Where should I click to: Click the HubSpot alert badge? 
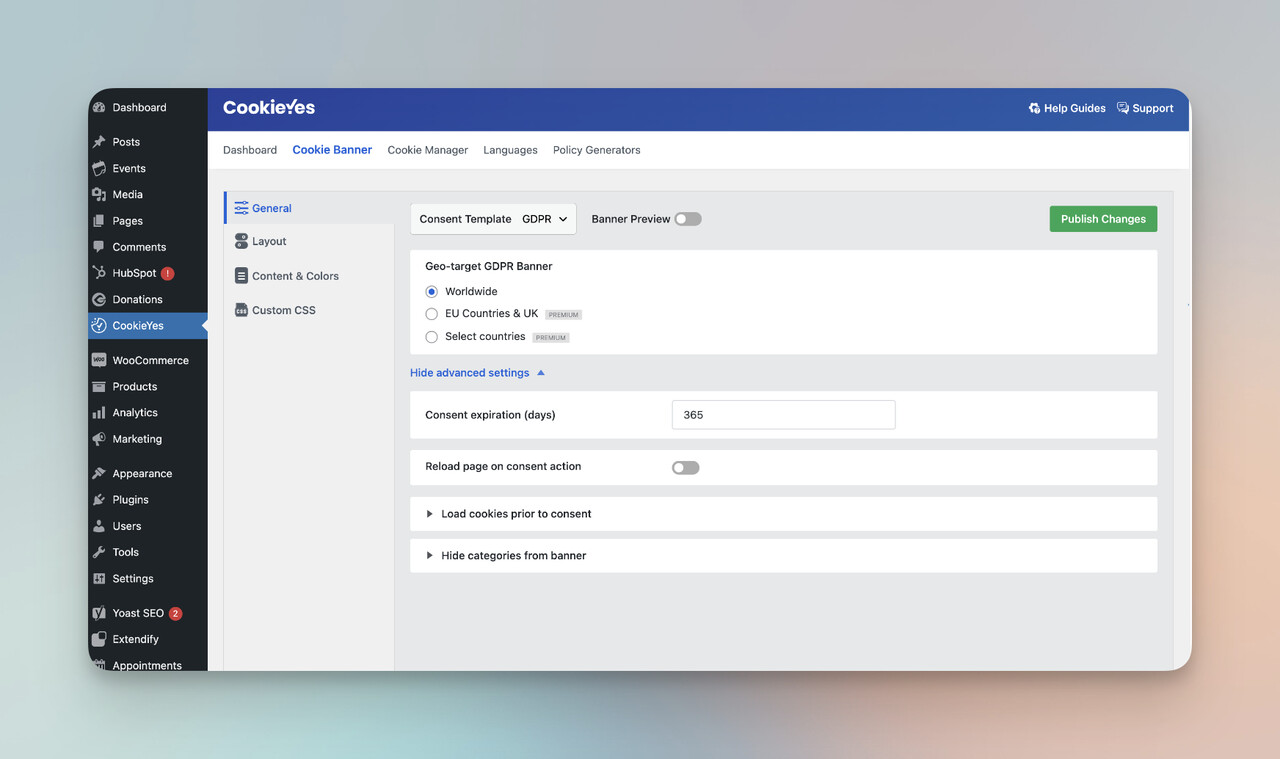[167, 273]
